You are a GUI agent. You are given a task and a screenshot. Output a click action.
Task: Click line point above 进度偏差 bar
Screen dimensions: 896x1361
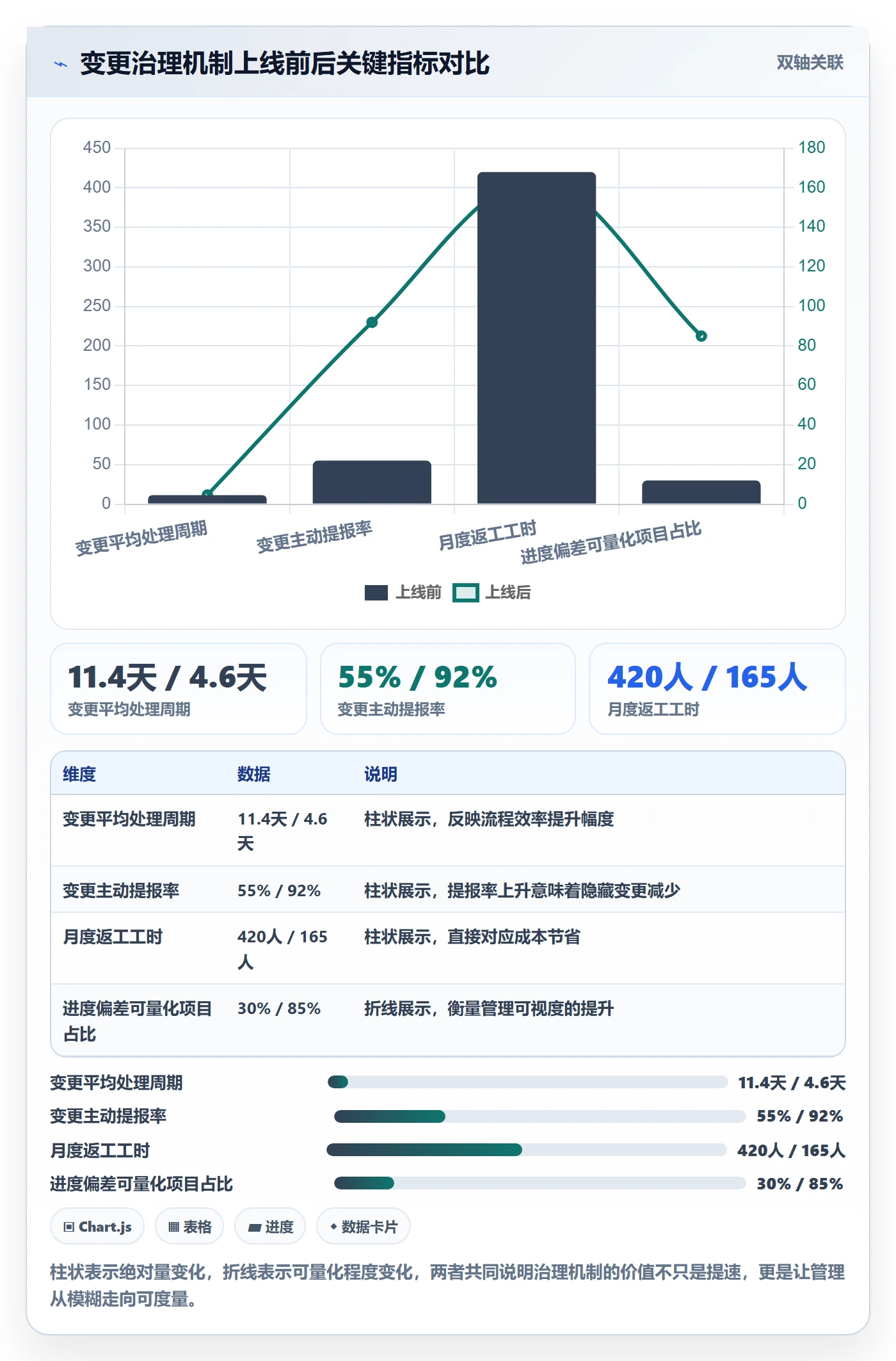(701, 336)
